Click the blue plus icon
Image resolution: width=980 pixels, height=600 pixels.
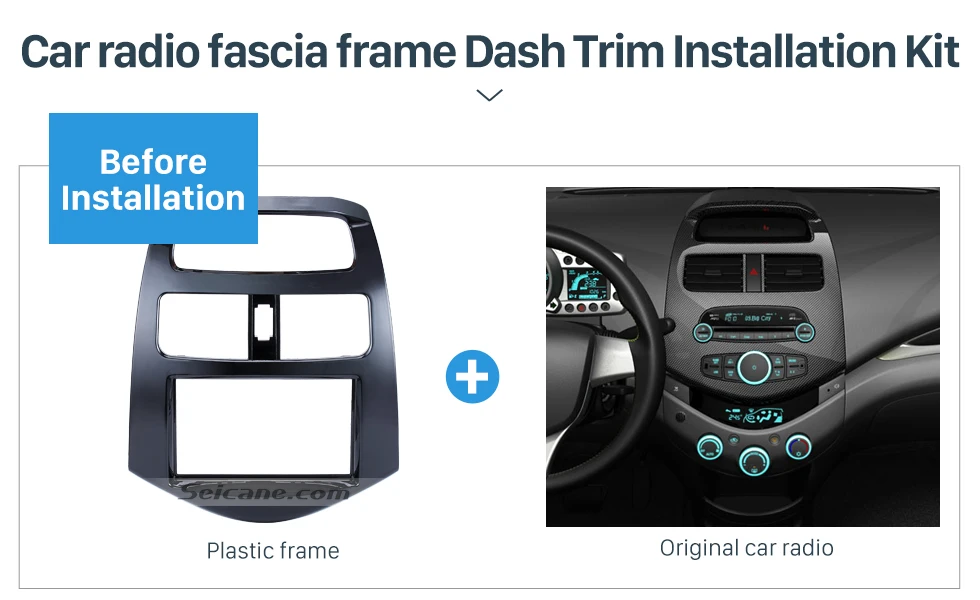(472, 376)
